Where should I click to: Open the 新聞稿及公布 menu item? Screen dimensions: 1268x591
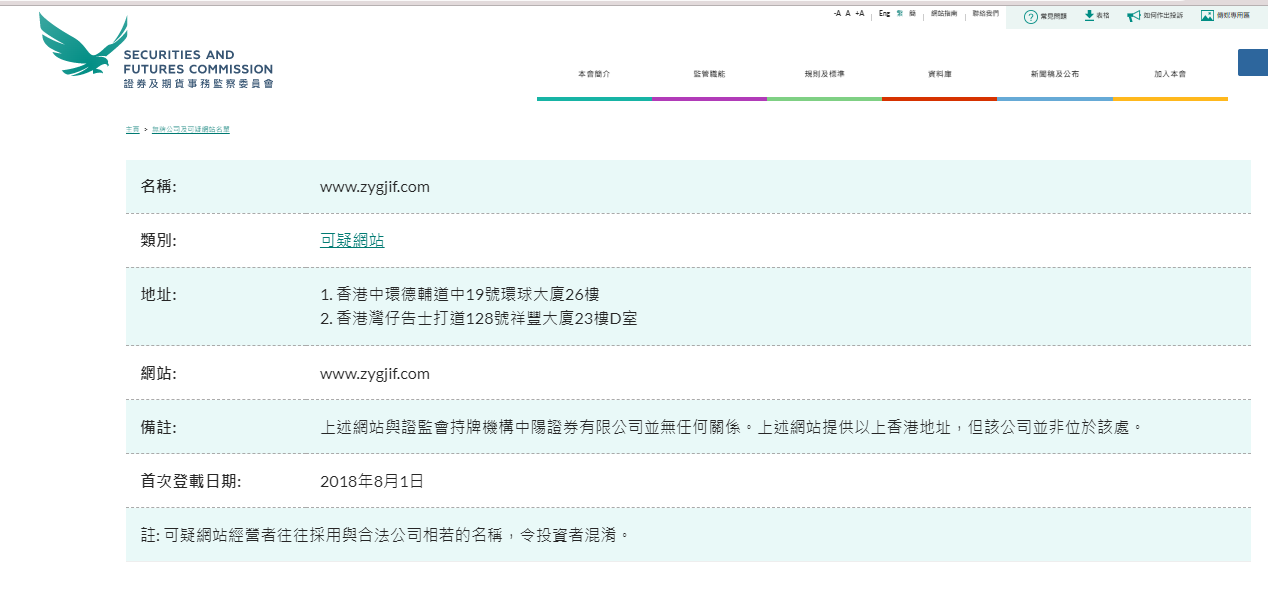1055,75
